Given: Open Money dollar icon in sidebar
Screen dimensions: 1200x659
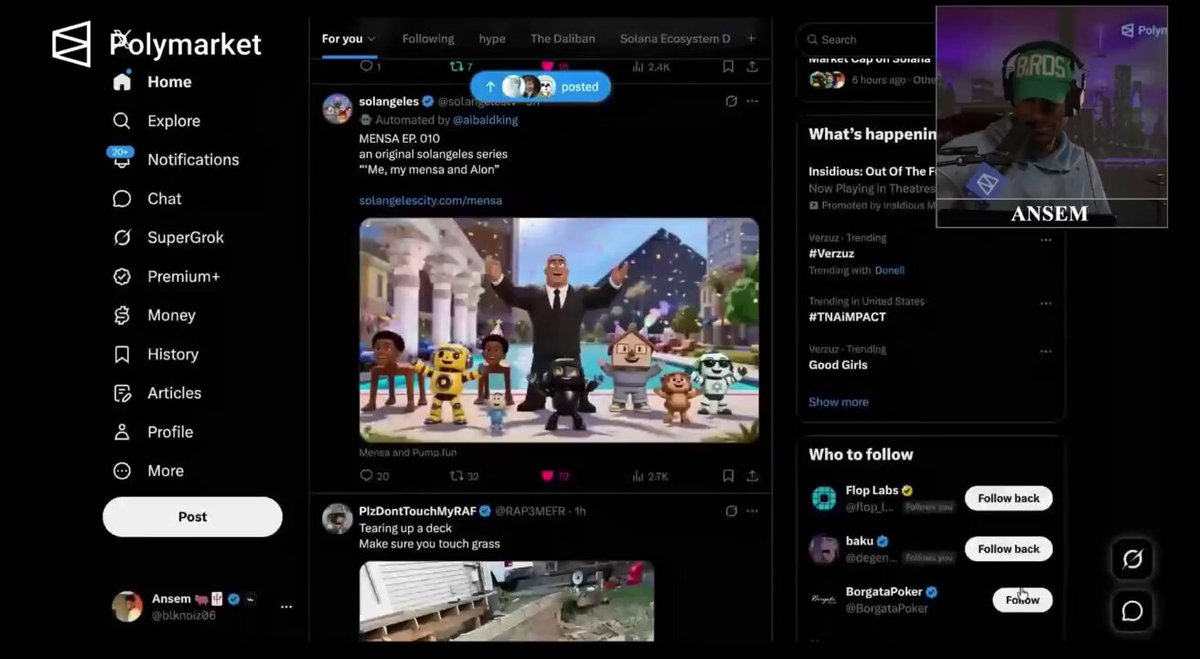Looking at the screenshot, I should 122,316.
